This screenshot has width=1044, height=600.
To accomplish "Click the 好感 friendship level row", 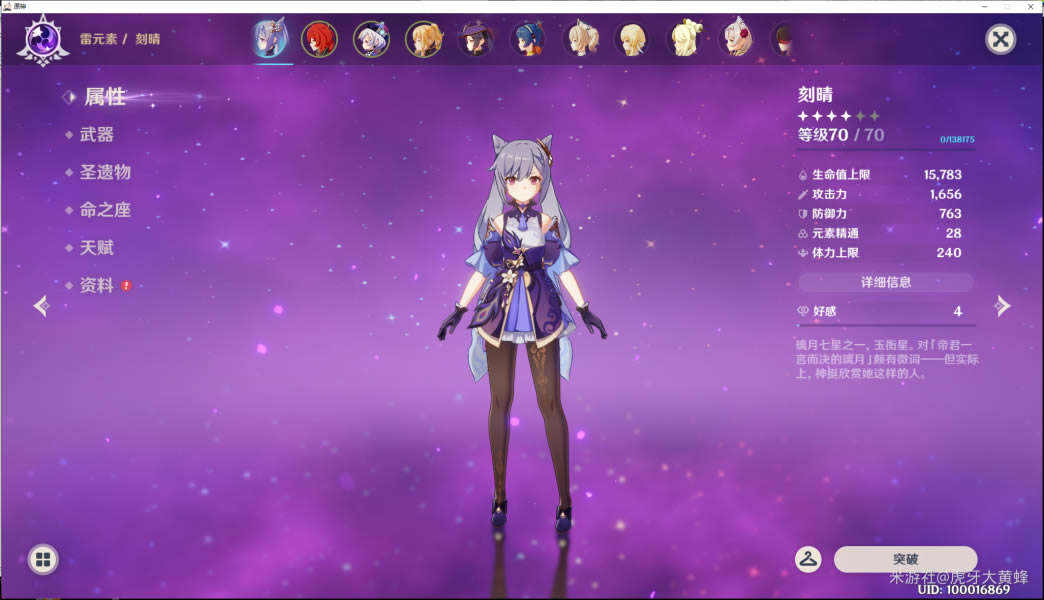I will 885,312.
